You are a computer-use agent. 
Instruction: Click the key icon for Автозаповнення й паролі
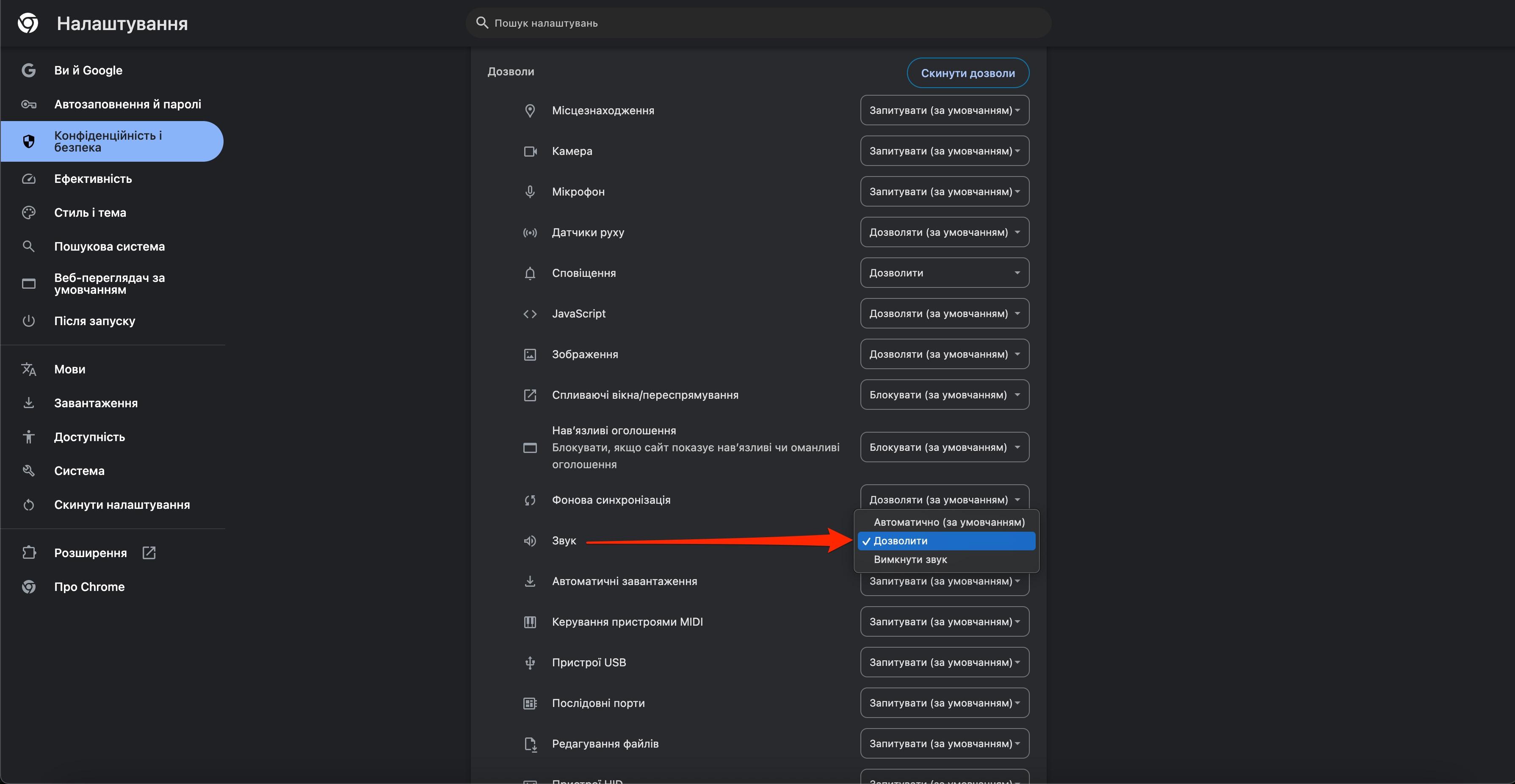click(28, 104)
